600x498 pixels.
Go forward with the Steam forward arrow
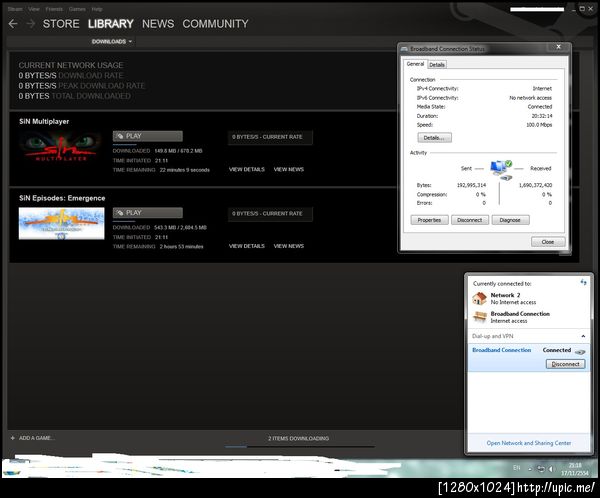pyautogui.click(x=31, y=24)
